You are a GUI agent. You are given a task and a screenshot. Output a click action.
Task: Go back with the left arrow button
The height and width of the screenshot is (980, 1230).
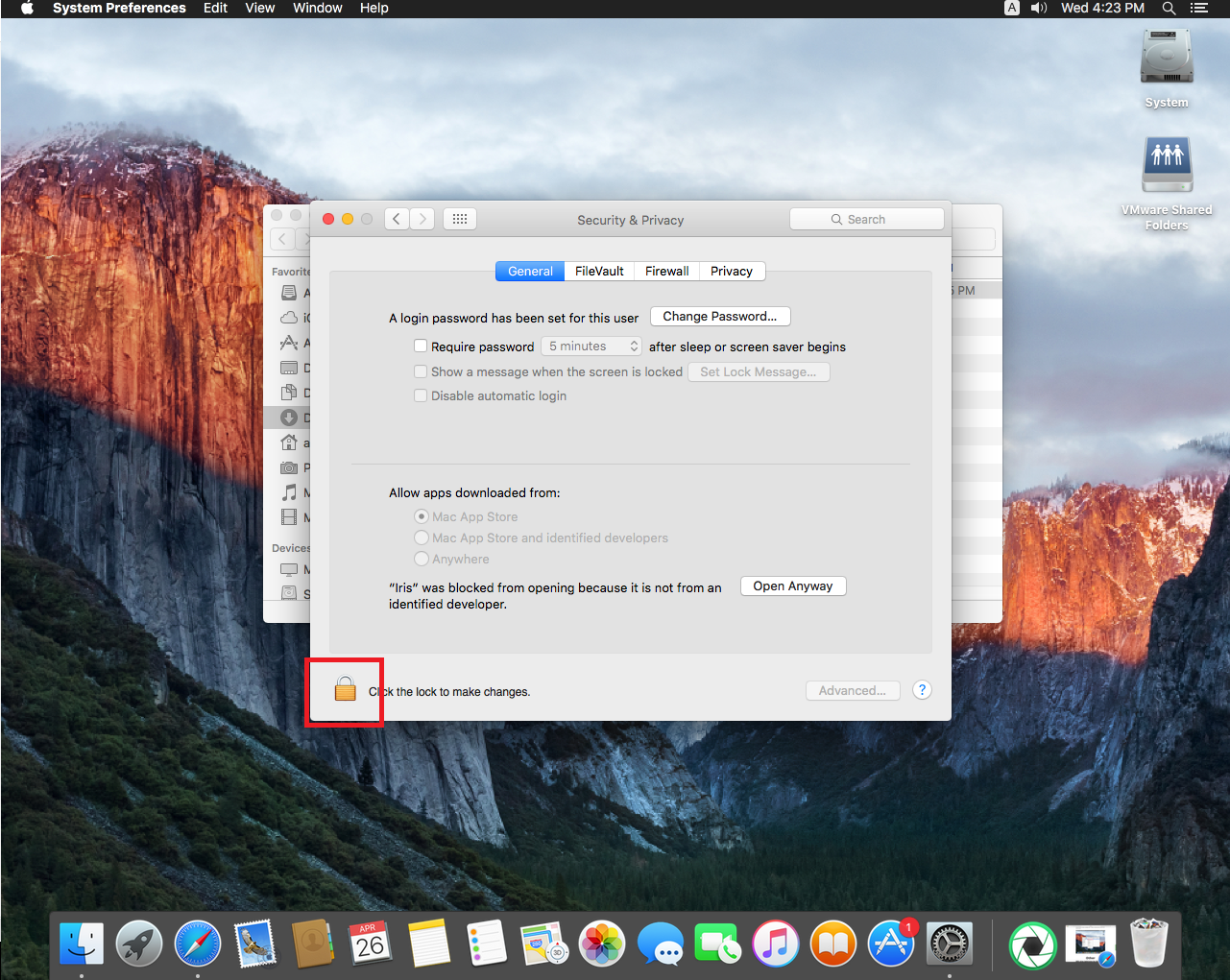click(397, 219)
